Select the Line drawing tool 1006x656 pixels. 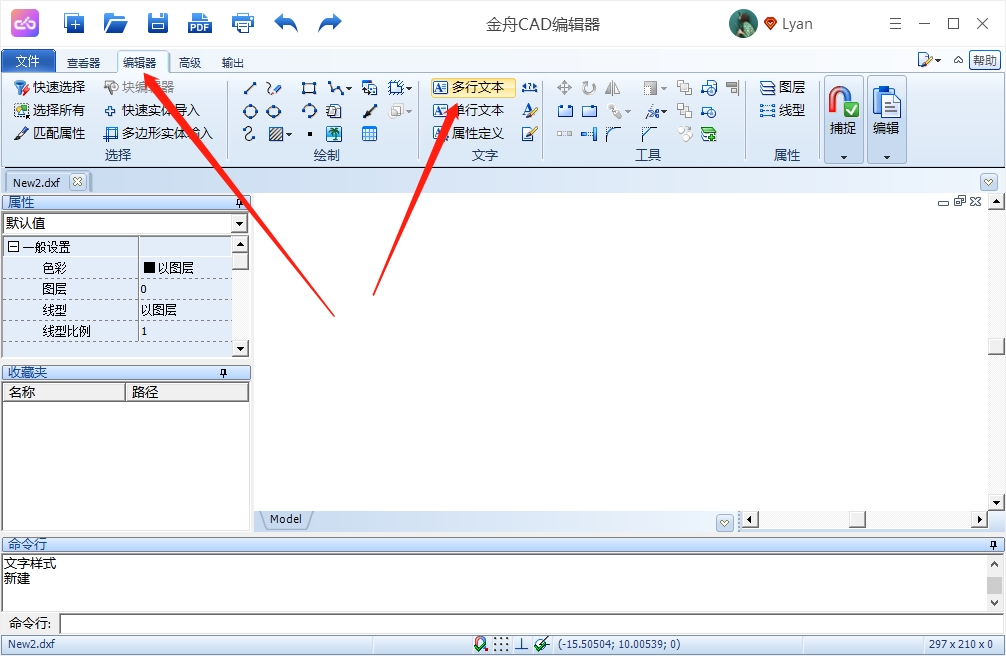[250, 88]
